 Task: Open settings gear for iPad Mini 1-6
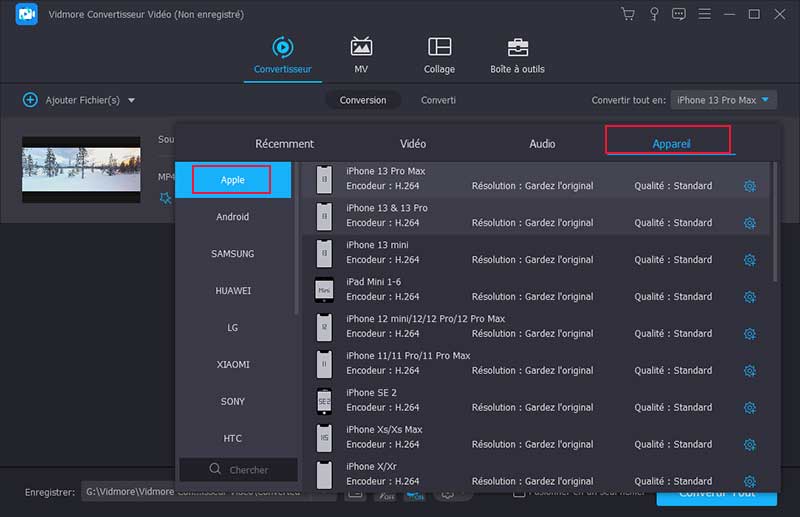(749, 297)
